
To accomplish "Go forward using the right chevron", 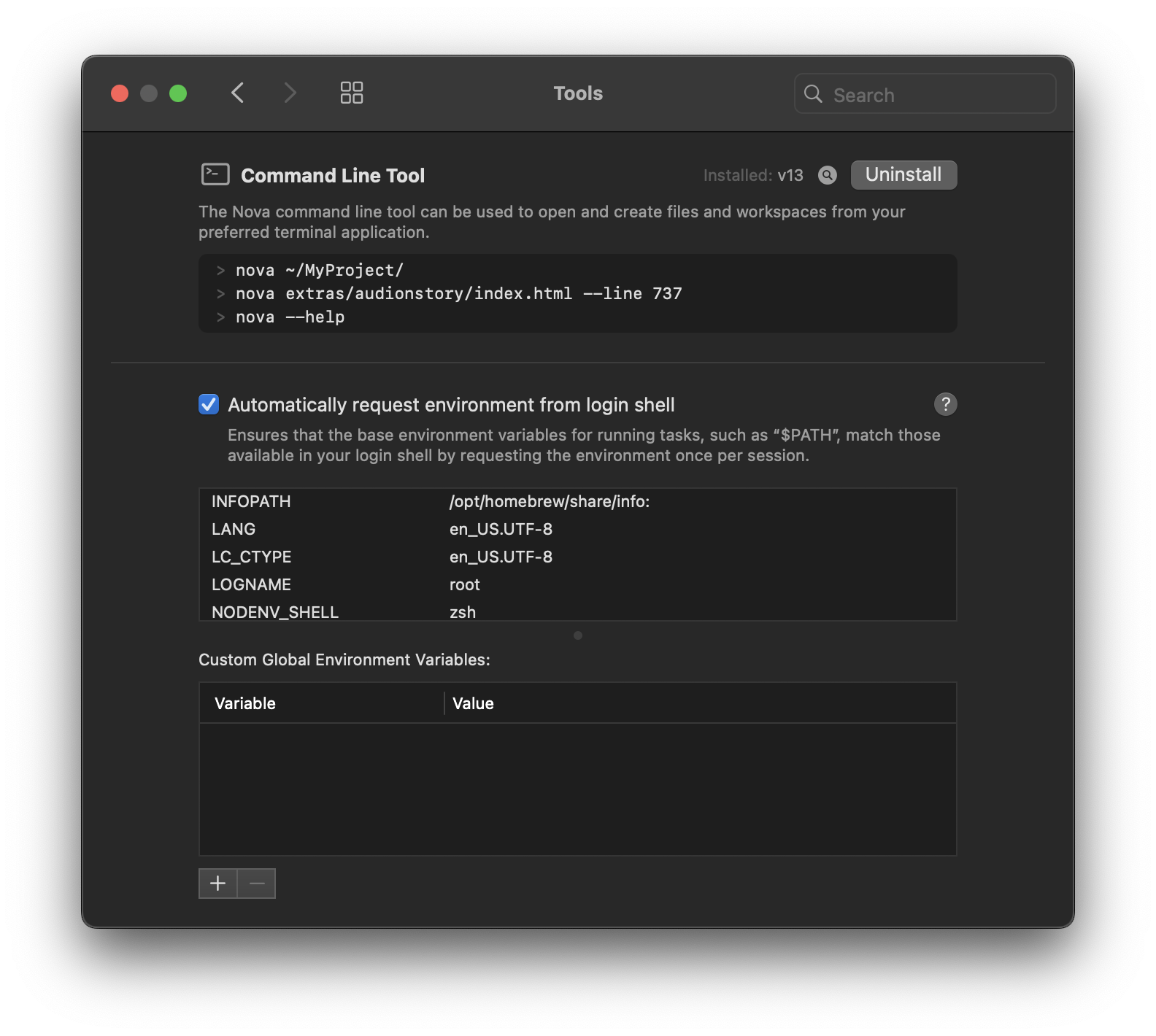I will (x=290, y=93).
